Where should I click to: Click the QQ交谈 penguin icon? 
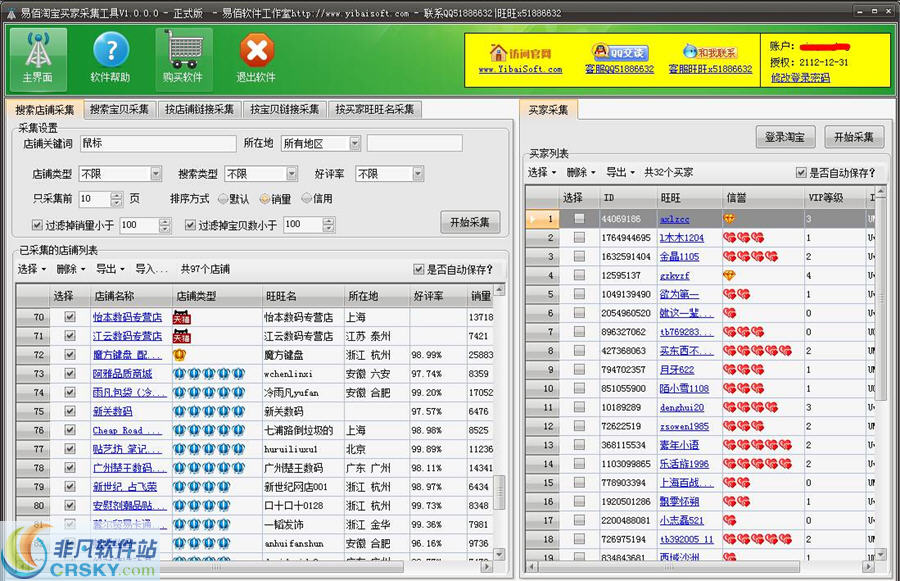(601, 52)
